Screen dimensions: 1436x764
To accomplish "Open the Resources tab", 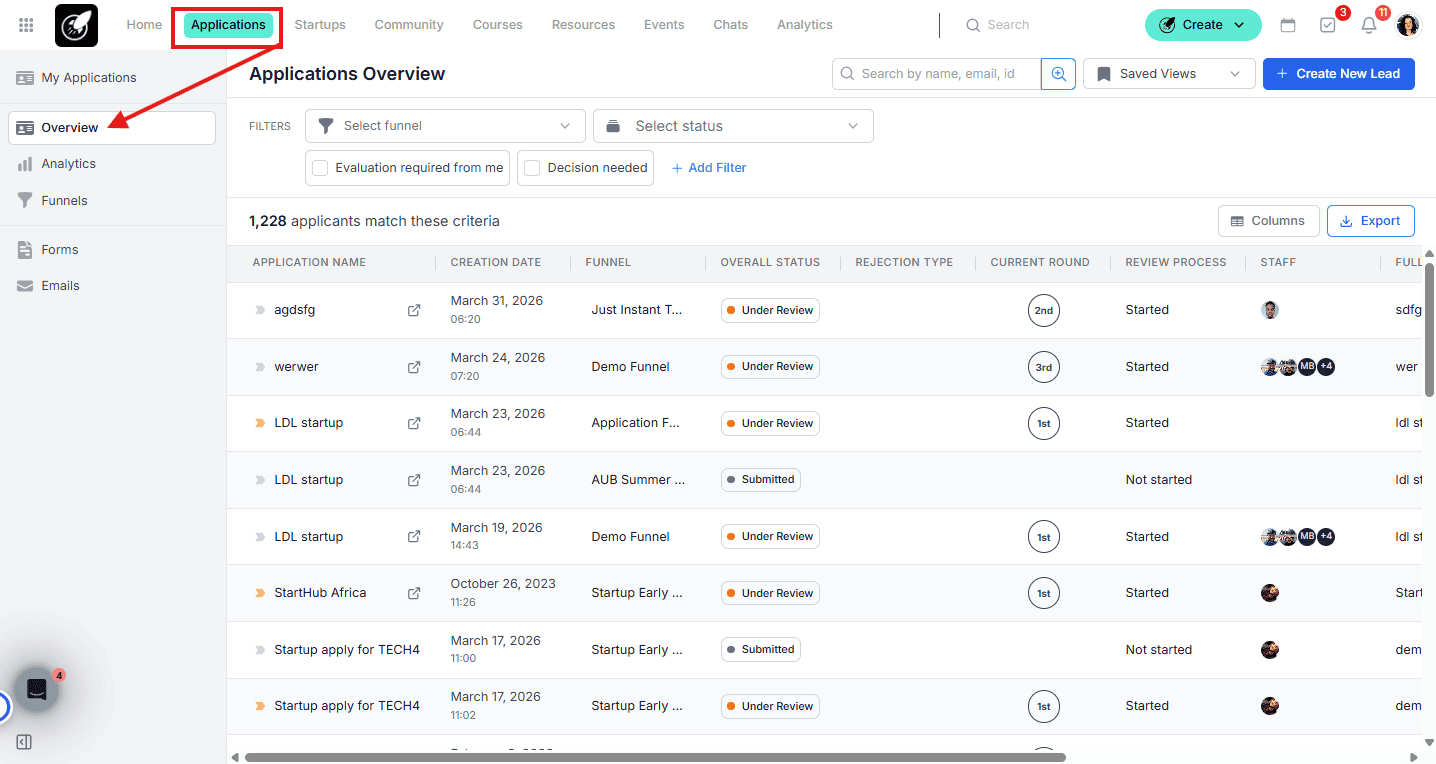I will [583, 25].
